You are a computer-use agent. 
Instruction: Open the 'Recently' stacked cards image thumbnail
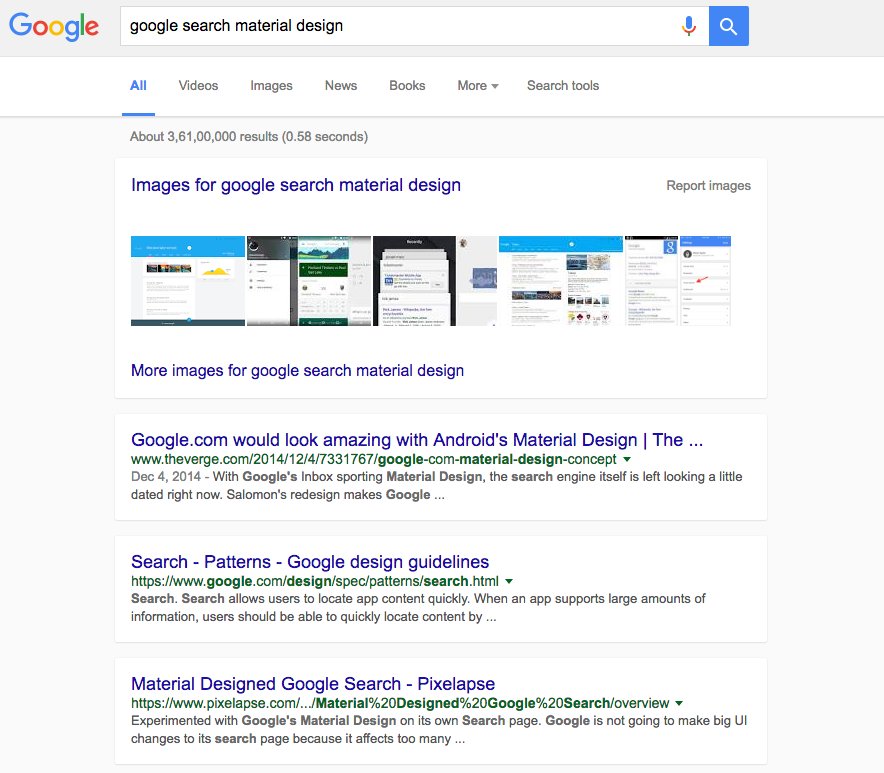point(414,281)
